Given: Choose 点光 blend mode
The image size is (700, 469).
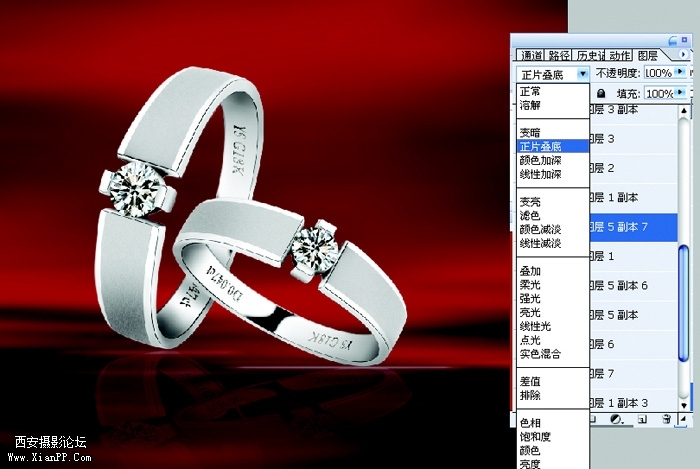Looking at the screenshot, I should point(553,340).
